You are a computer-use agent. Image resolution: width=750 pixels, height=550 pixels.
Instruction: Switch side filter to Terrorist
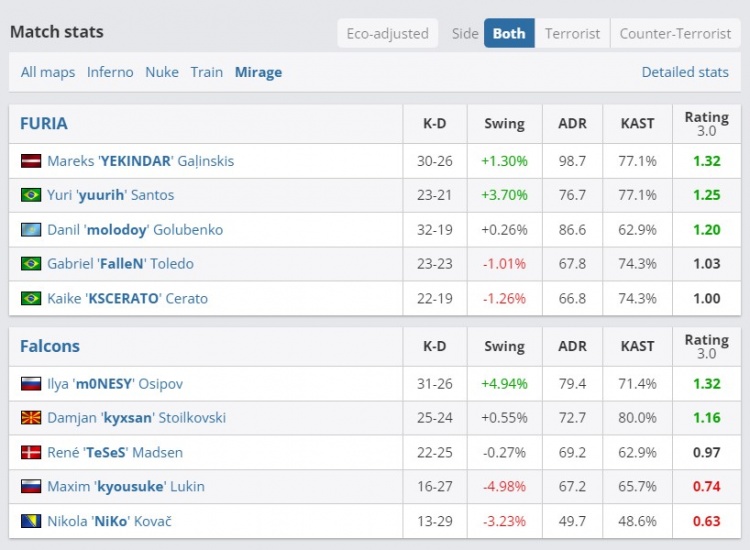[x=572, y=33]
